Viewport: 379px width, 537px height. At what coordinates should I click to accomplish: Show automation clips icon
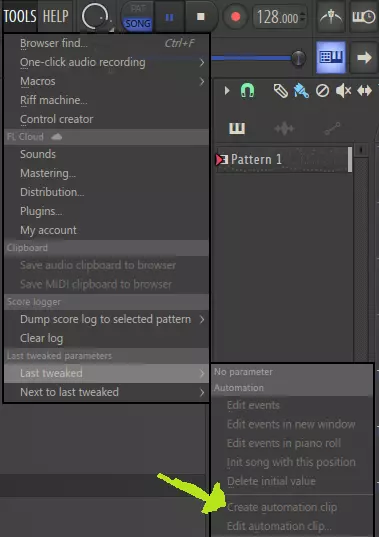332,129
